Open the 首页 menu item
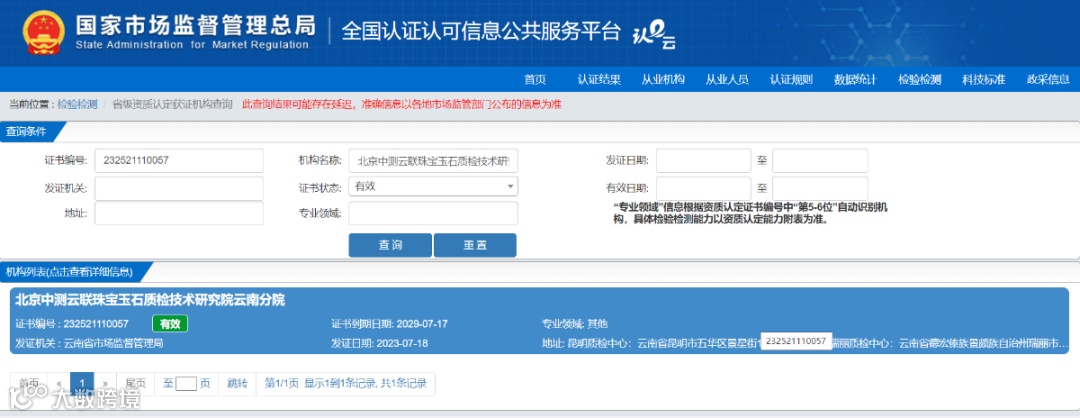 click(534, 80)
